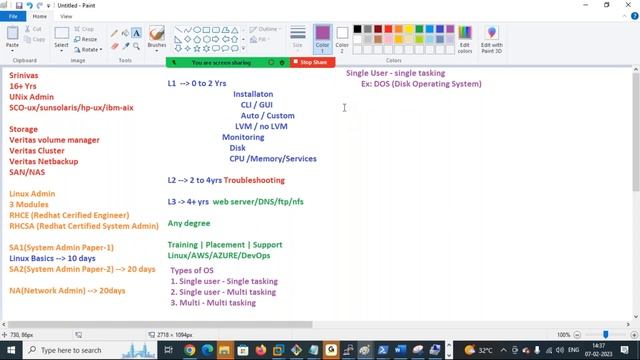
Task: Click Stop Share button
Action: coord(313,62)
